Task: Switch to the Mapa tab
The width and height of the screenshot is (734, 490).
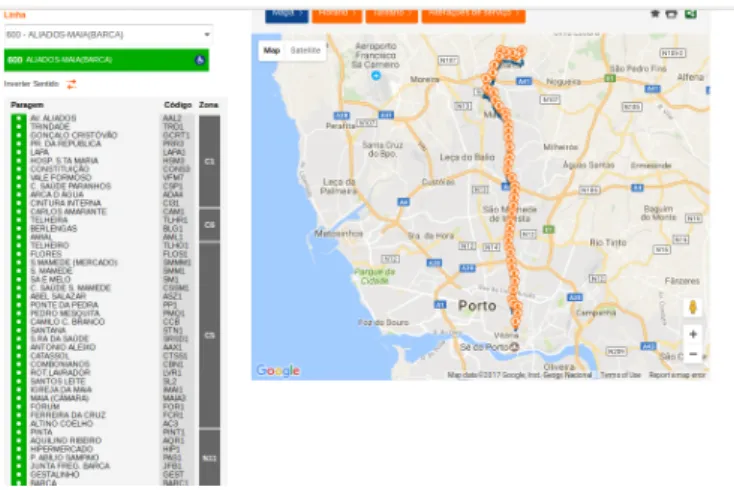Action: [x=286, y=15]
